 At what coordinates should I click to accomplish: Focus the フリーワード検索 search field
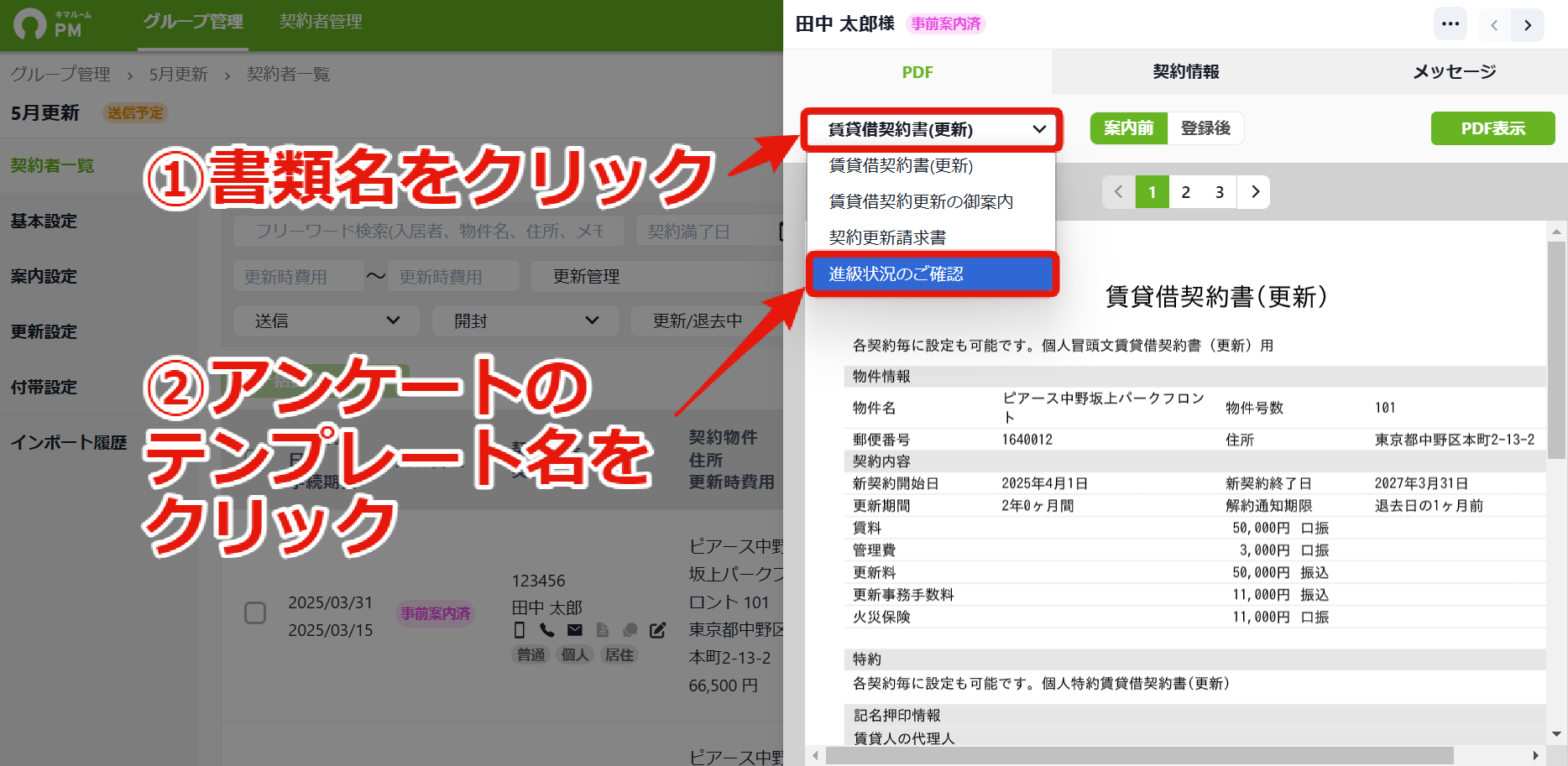(x=429, y=232)
